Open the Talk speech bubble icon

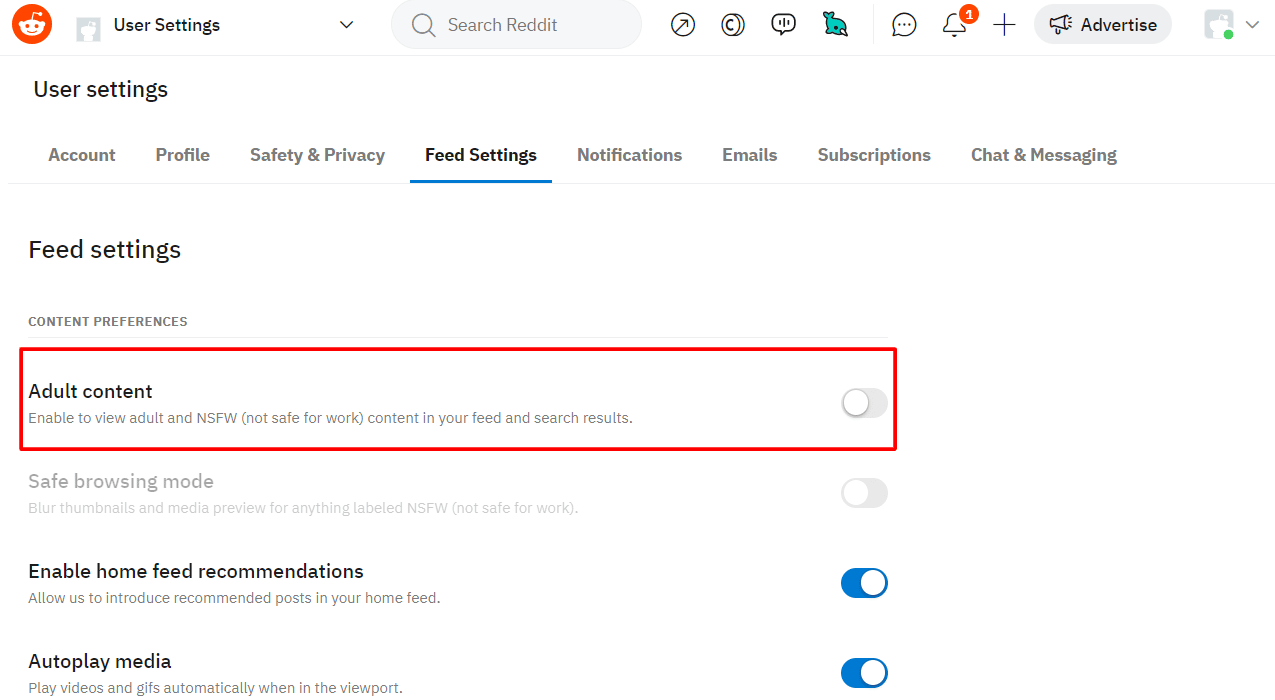(784, 25)
